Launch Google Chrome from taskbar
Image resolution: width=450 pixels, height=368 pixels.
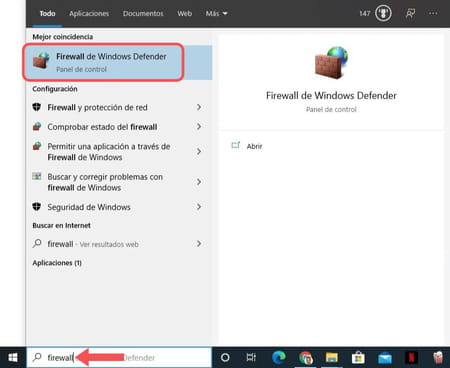(x=306, y=358)
